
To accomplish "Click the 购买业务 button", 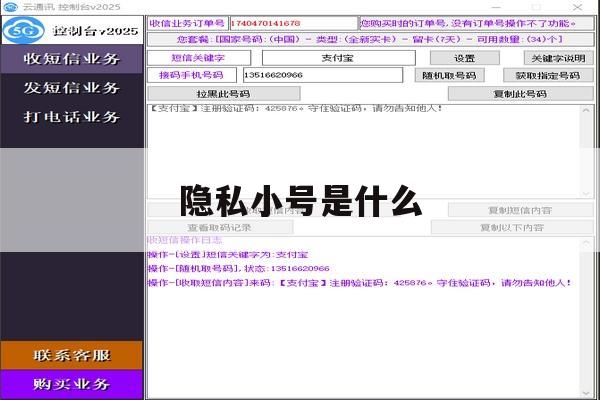I will [72, 384].
